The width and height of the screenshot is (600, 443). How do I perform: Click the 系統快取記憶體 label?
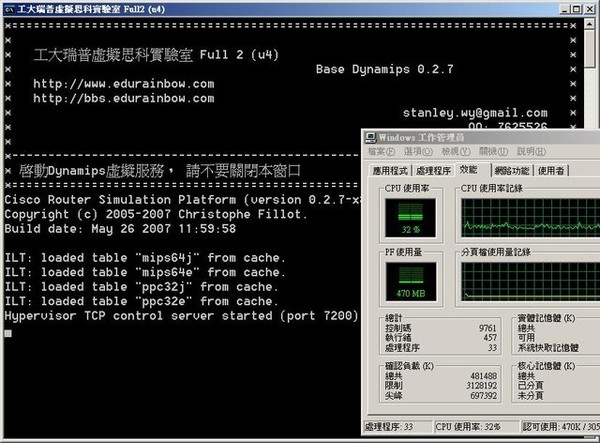point(548,348)
